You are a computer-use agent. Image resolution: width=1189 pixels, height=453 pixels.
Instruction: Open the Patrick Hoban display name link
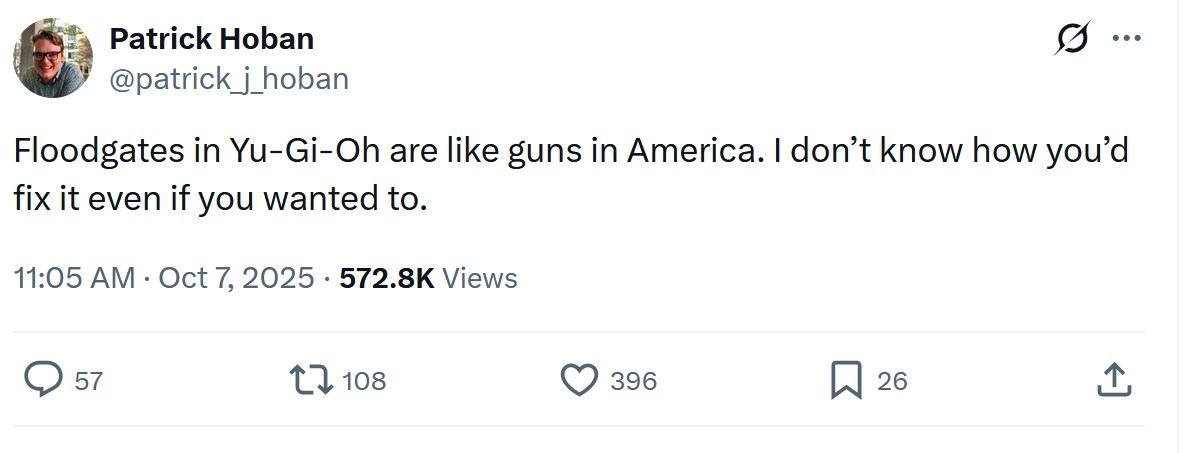point(211,39)
